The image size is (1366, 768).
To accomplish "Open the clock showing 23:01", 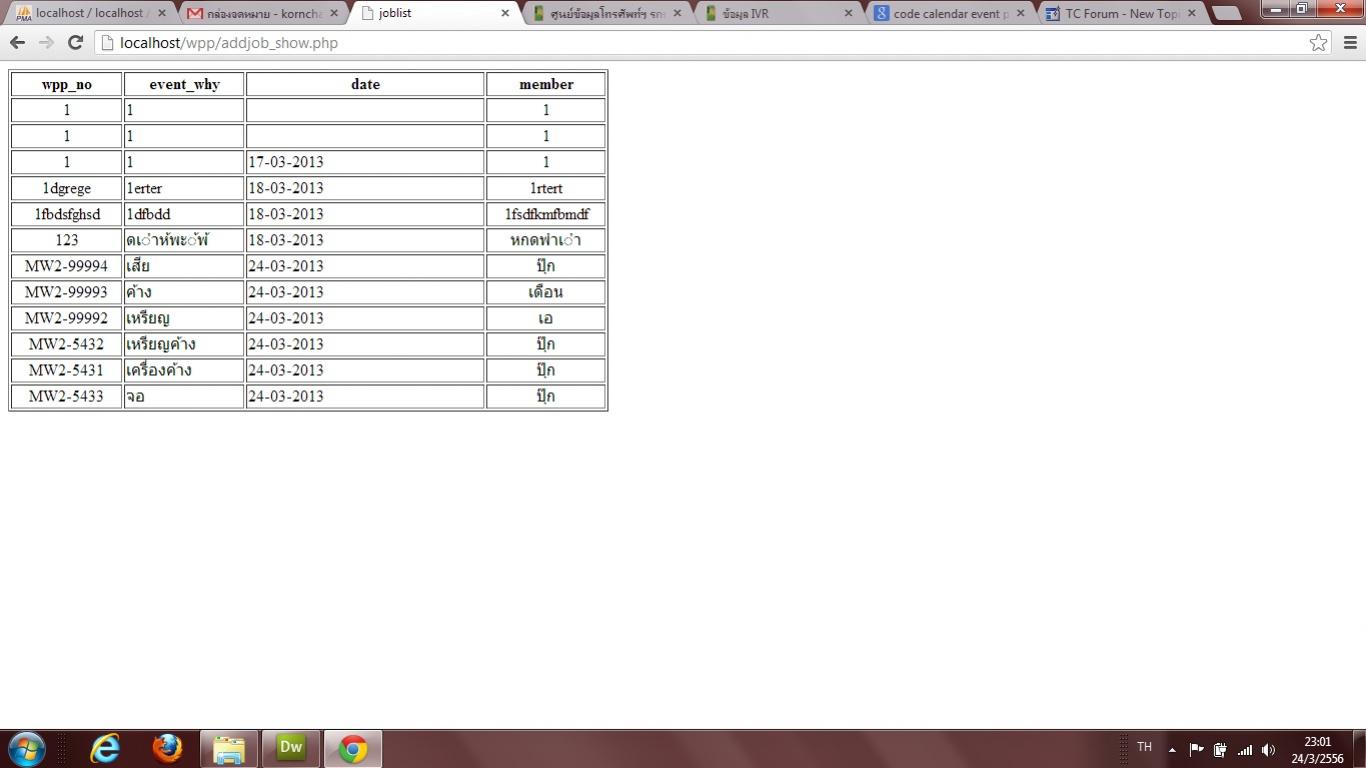I will (1318, 750).
